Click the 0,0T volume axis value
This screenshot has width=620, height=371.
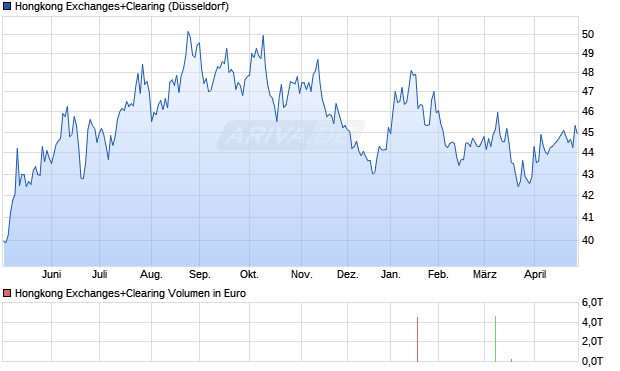coord(592,361)
